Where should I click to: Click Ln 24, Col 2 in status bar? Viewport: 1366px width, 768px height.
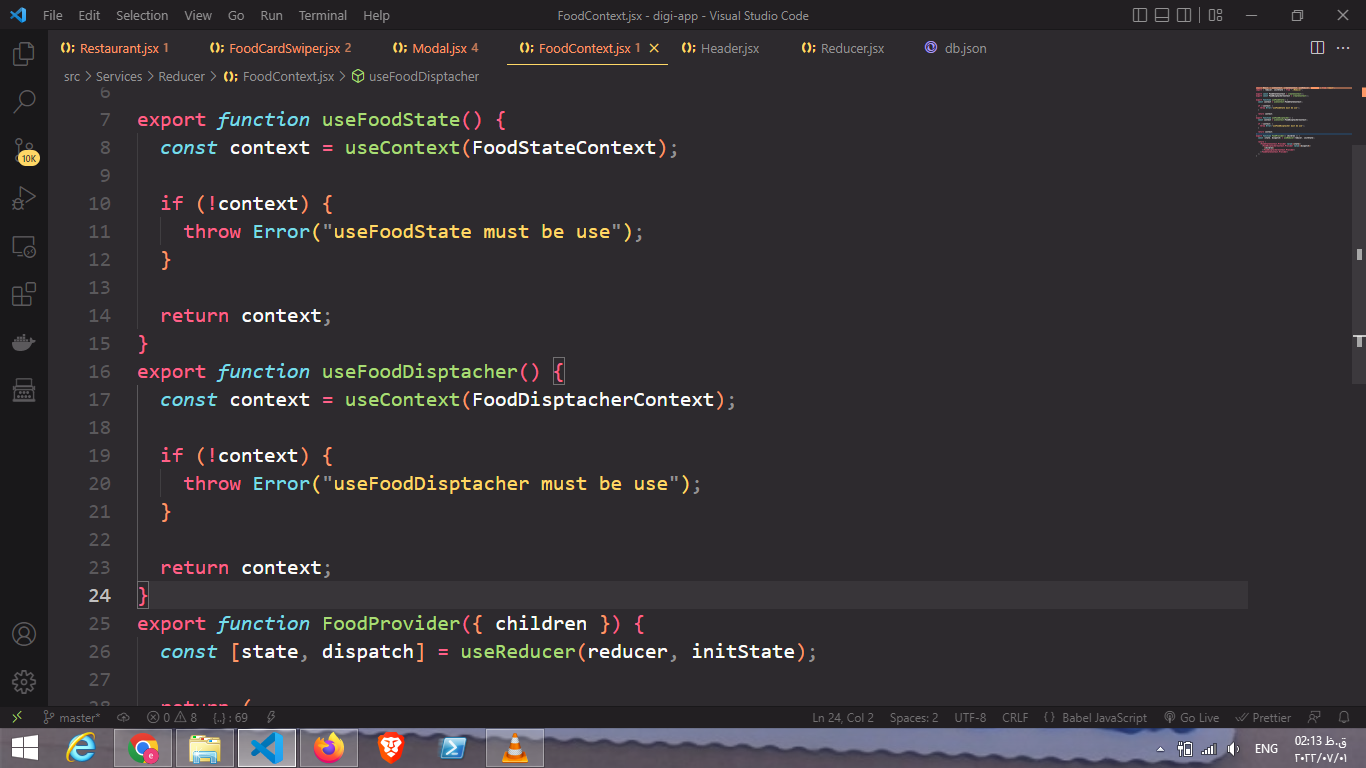[843, 717]
